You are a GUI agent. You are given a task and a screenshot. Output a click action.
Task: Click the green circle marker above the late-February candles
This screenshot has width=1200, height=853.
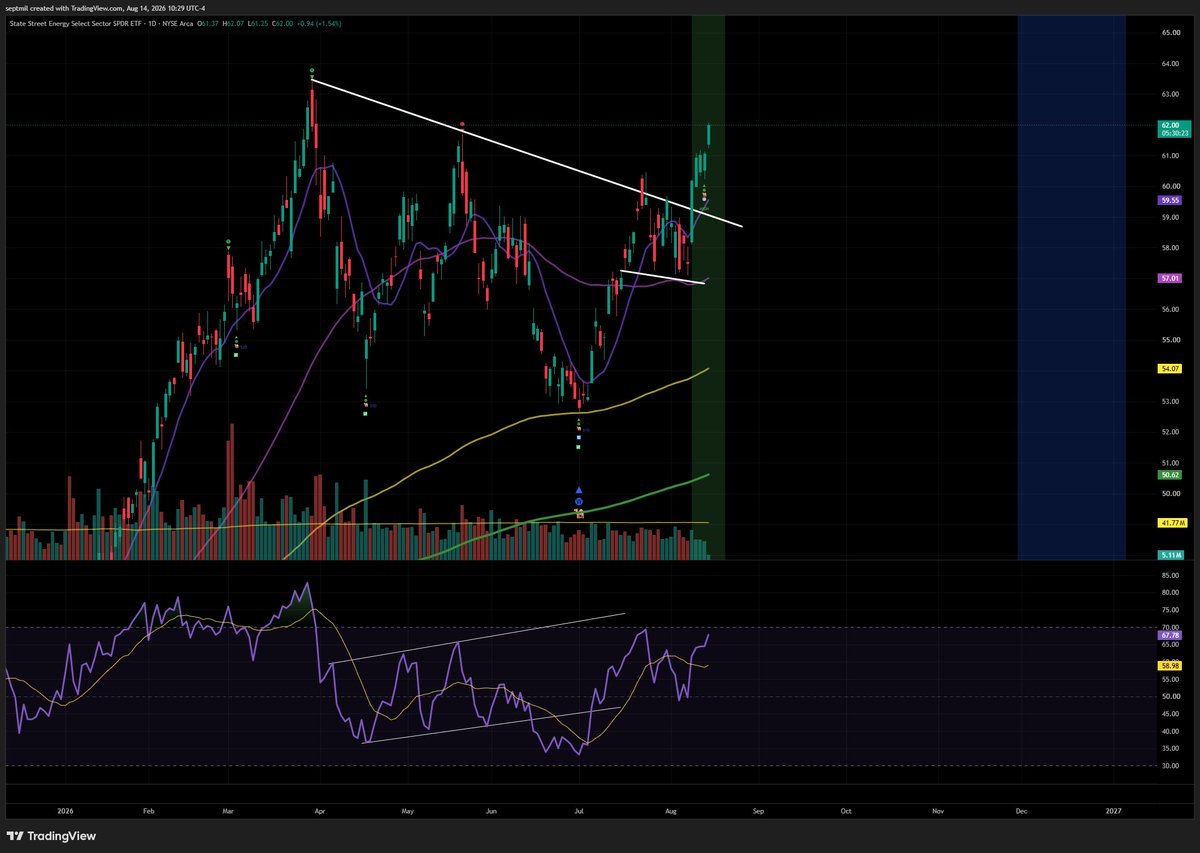click(x=229, y=242)
